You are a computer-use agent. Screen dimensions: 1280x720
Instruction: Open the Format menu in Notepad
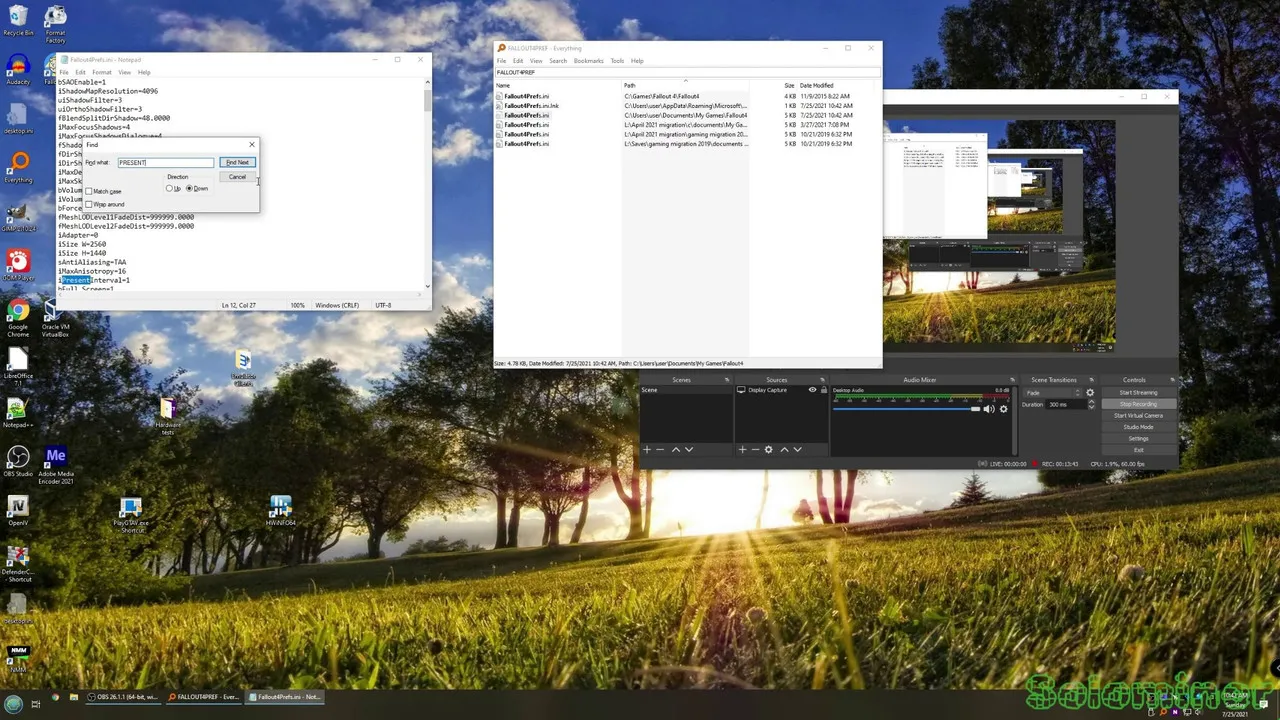click(x=102, y=72)
